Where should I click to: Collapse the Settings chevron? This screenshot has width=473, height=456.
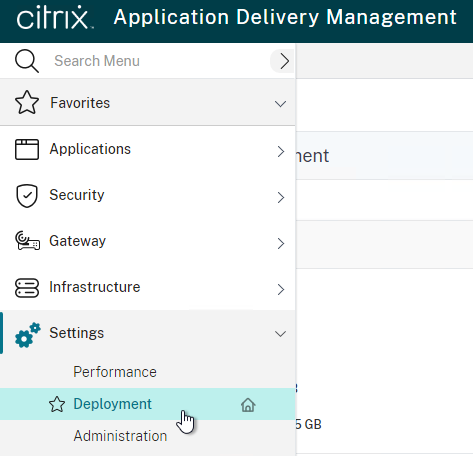pos(280,334)
